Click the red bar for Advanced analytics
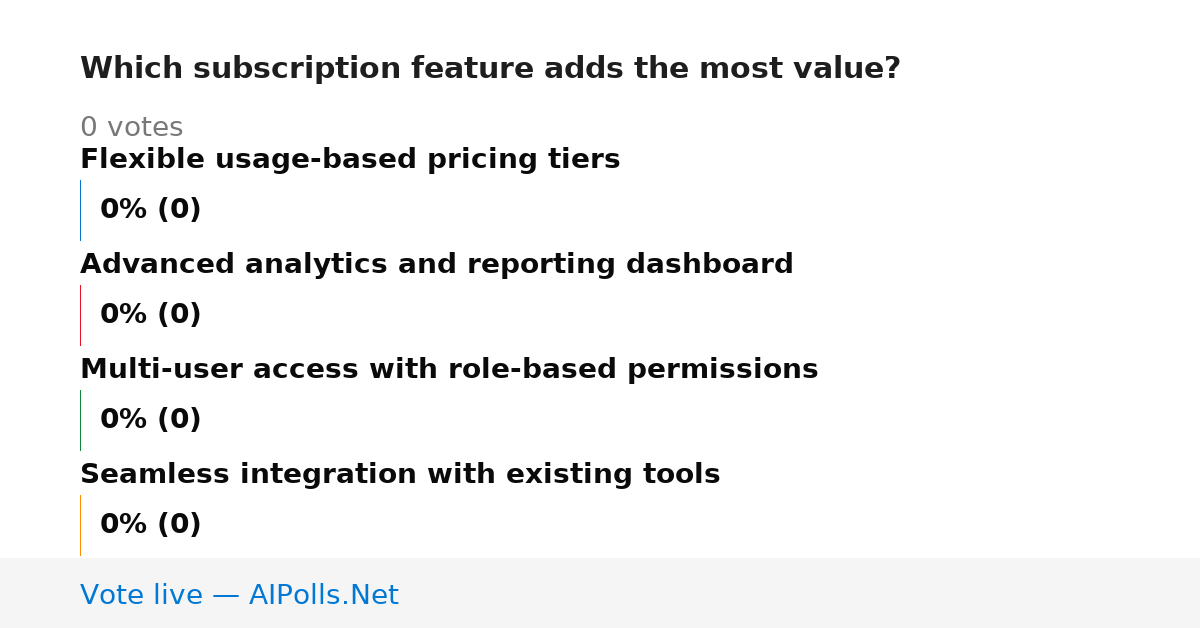The image size is (1200, 628). [80, 315]
